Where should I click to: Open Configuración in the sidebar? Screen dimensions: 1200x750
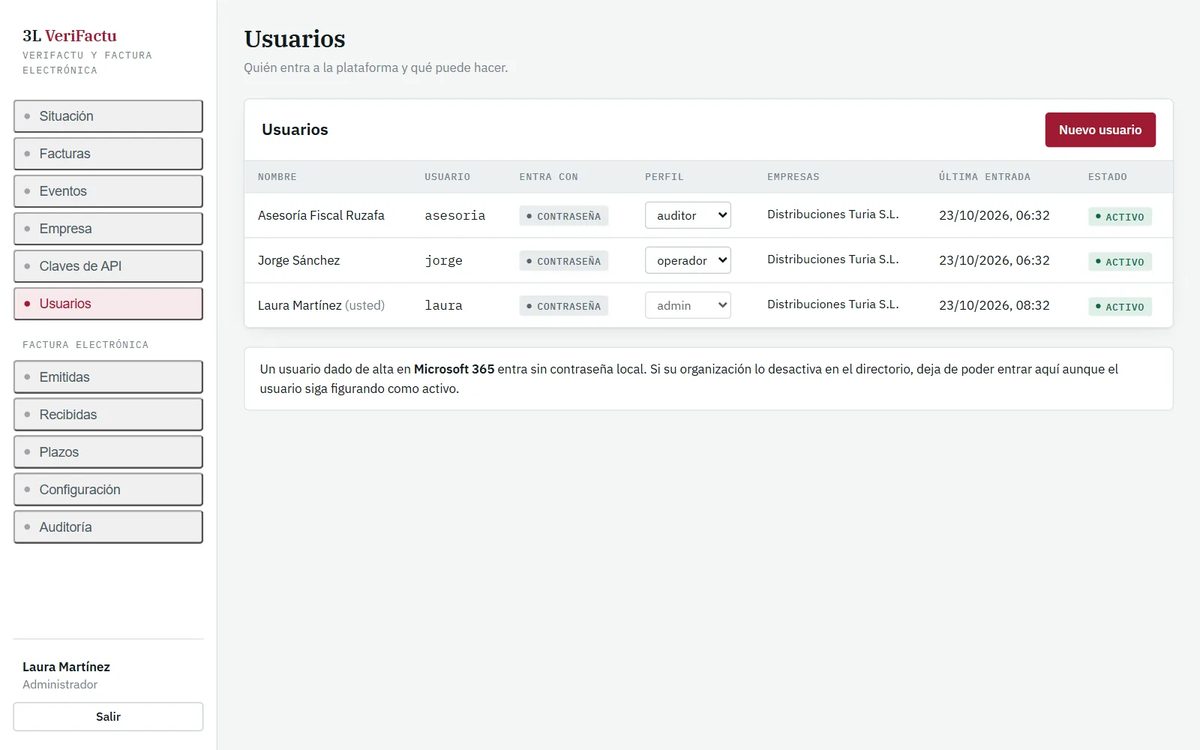coord(108,490)
